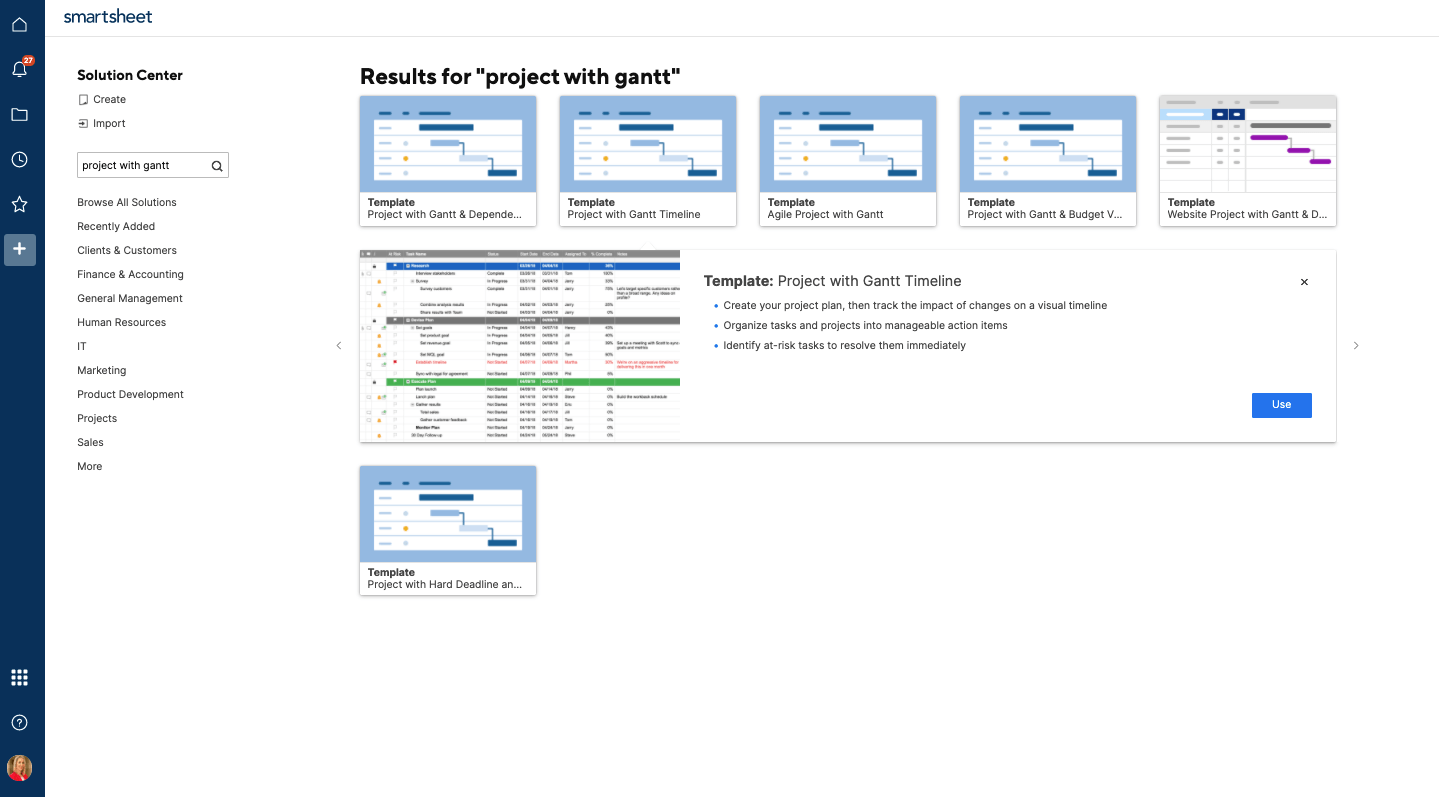The height and width of the screenshot is (797, 1439).
Task: Click the Solution Center heading
Action: 130,75
